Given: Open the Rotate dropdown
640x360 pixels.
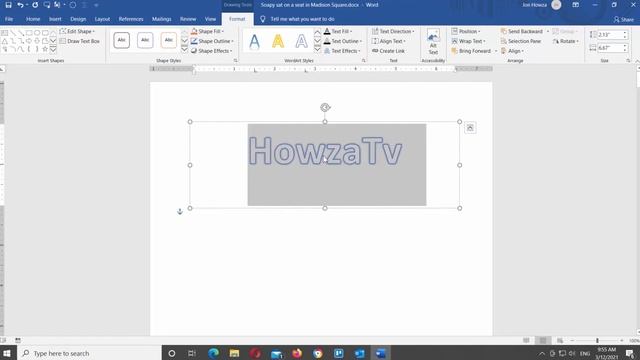Looking at the screenshot, I should pyautogui.click(x=566, y=41).
